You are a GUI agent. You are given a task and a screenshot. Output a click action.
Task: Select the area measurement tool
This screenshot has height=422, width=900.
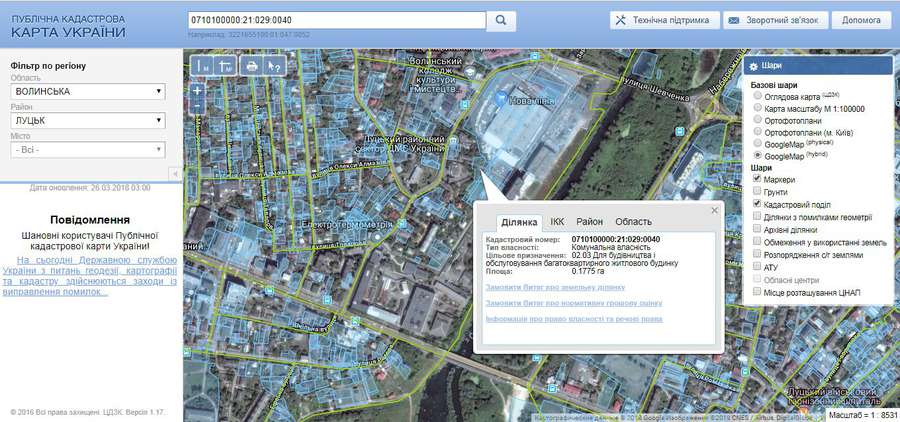(x=224, y=65)
